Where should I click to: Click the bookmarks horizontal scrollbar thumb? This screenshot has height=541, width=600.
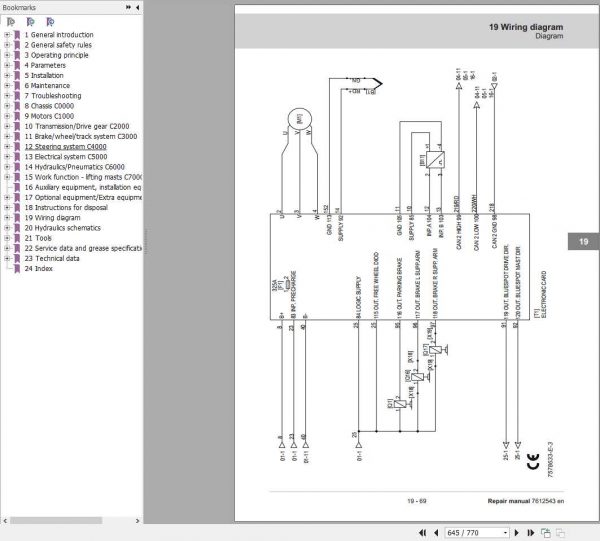point(56,521)
